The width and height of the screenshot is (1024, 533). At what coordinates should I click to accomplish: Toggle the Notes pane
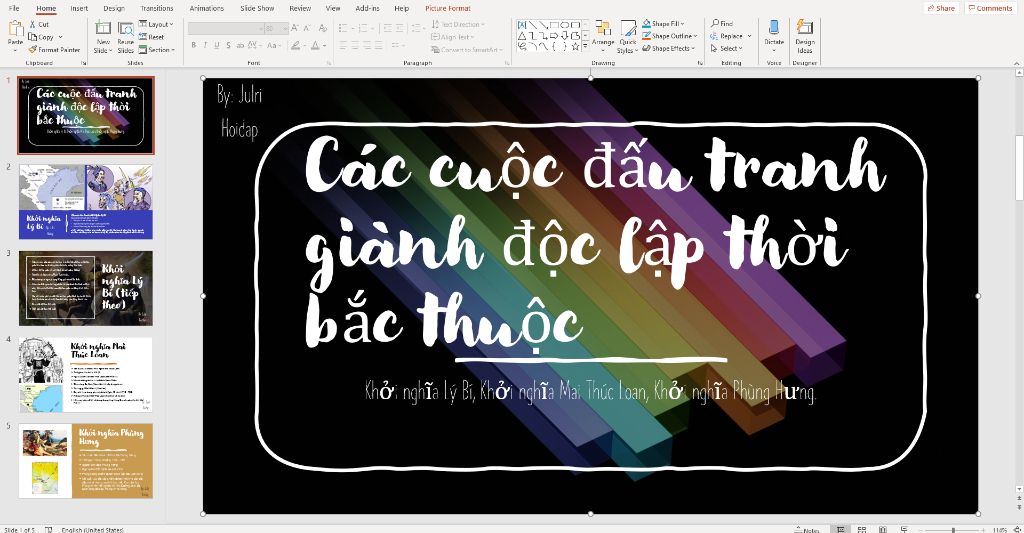pyautogui.click(x=807, y=530)
